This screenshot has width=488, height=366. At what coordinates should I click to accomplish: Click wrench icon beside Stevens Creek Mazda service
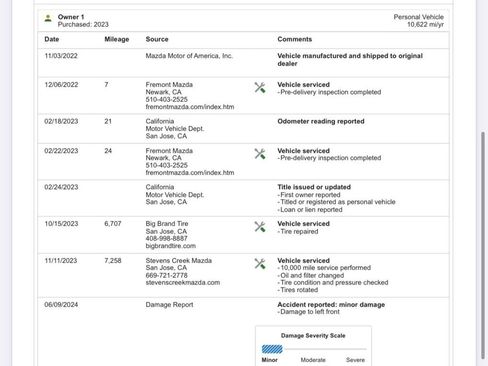(x=260, y=263)
